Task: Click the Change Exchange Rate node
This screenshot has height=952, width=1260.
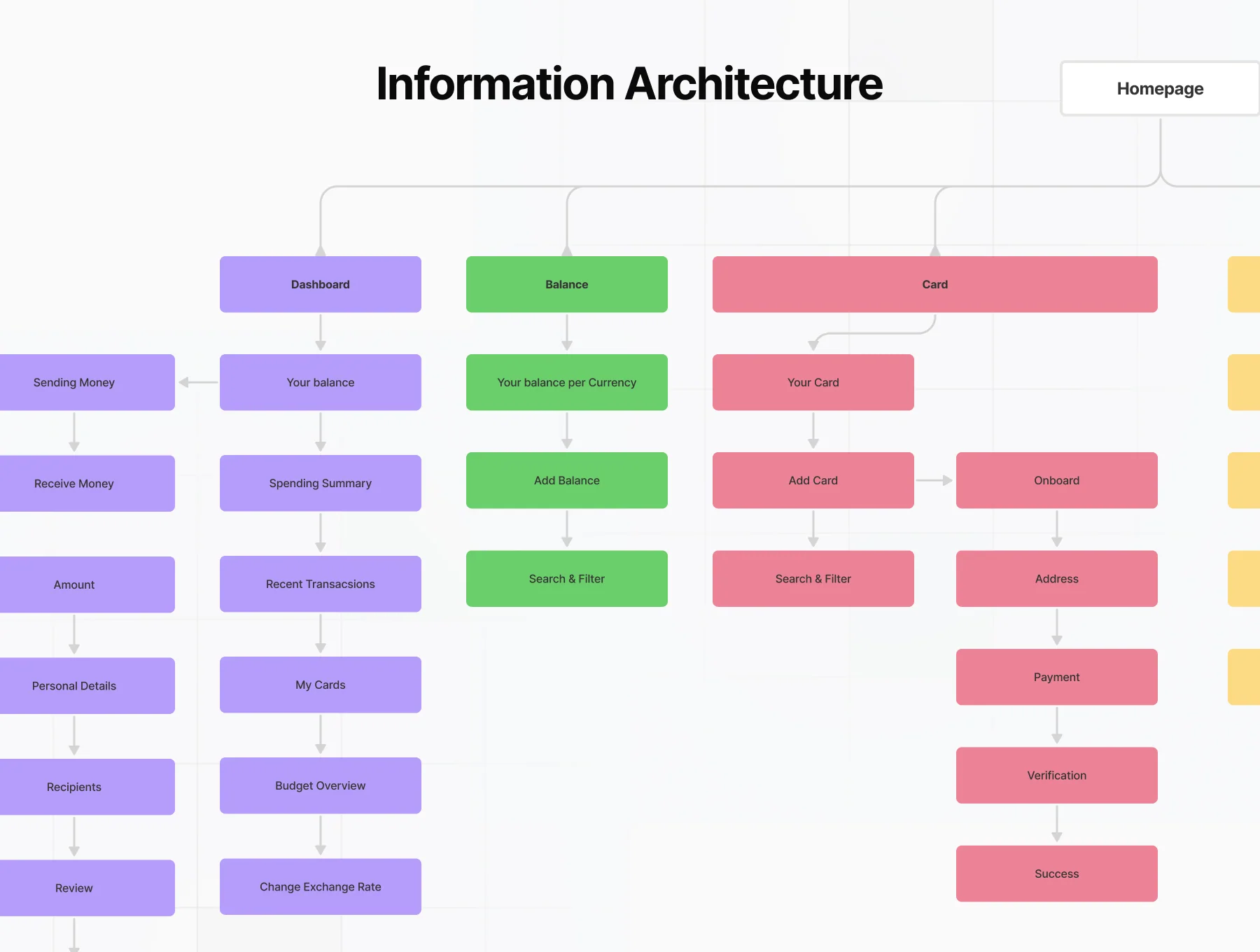Action: tap(321, 887)
